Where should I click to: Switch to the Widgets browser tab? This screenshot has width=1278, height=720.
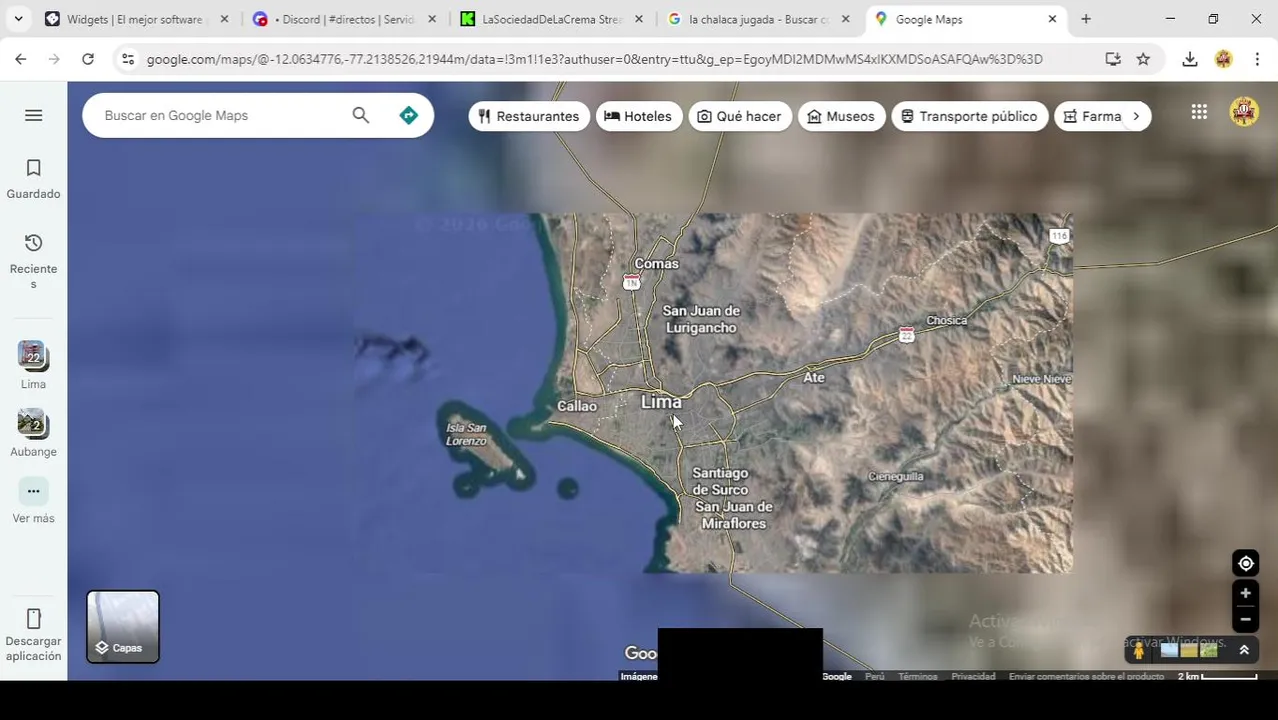(135, 19)
